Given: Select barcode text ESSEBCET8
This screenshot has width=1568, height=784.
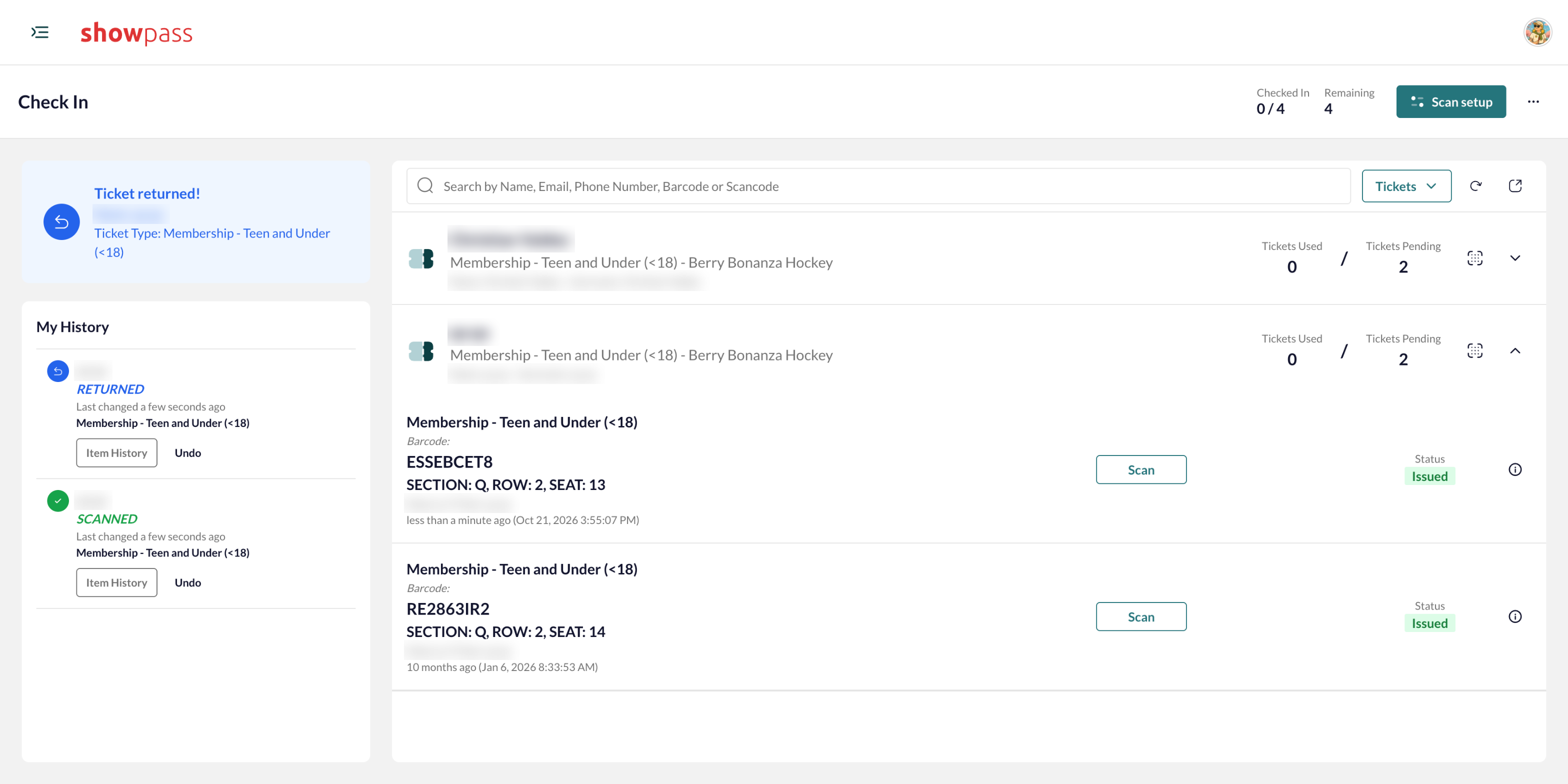Looking at the screenshot, I should pos(449,461).
